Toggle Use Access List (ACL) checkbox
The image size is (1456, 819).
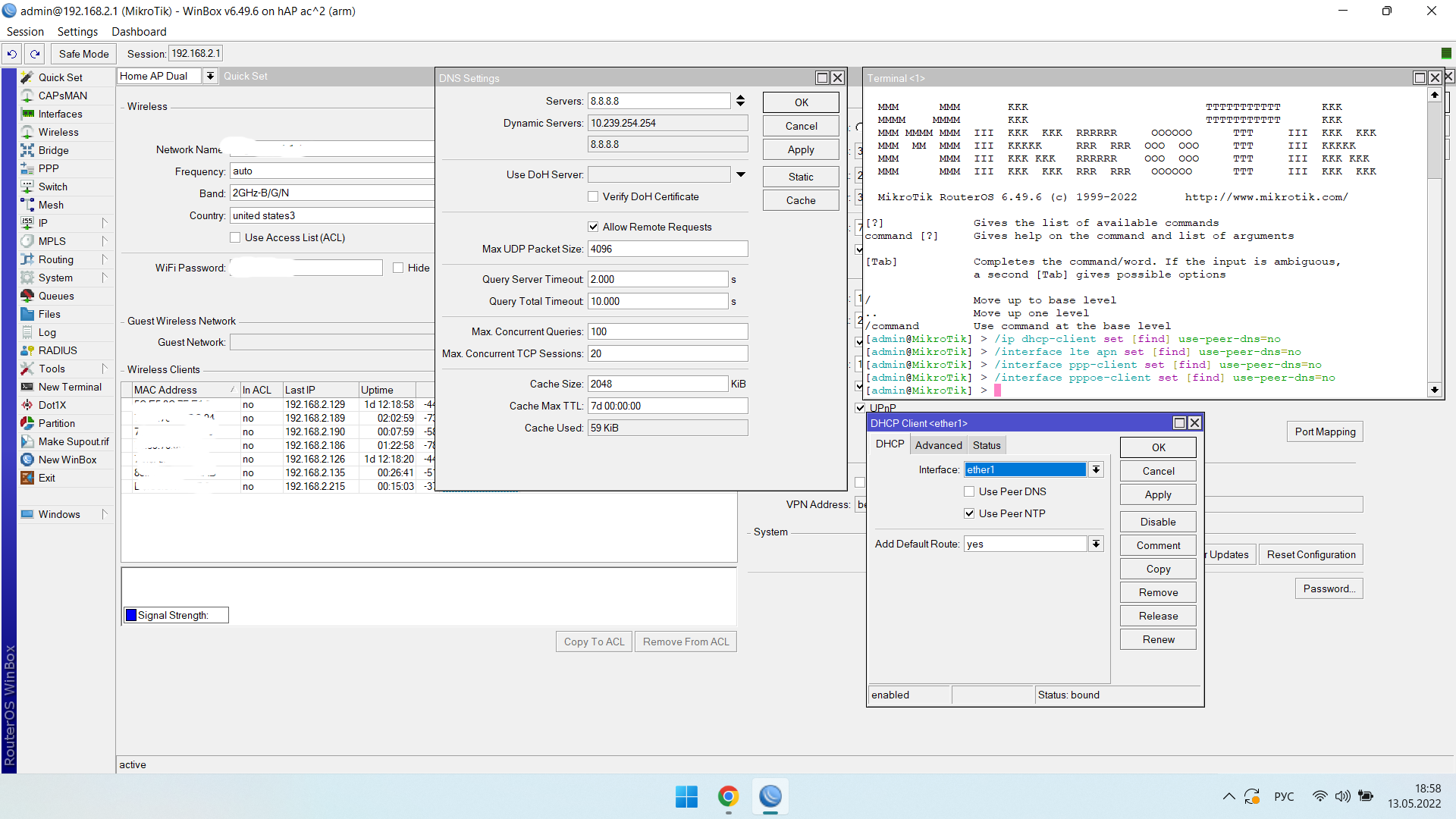click(235, 237)
